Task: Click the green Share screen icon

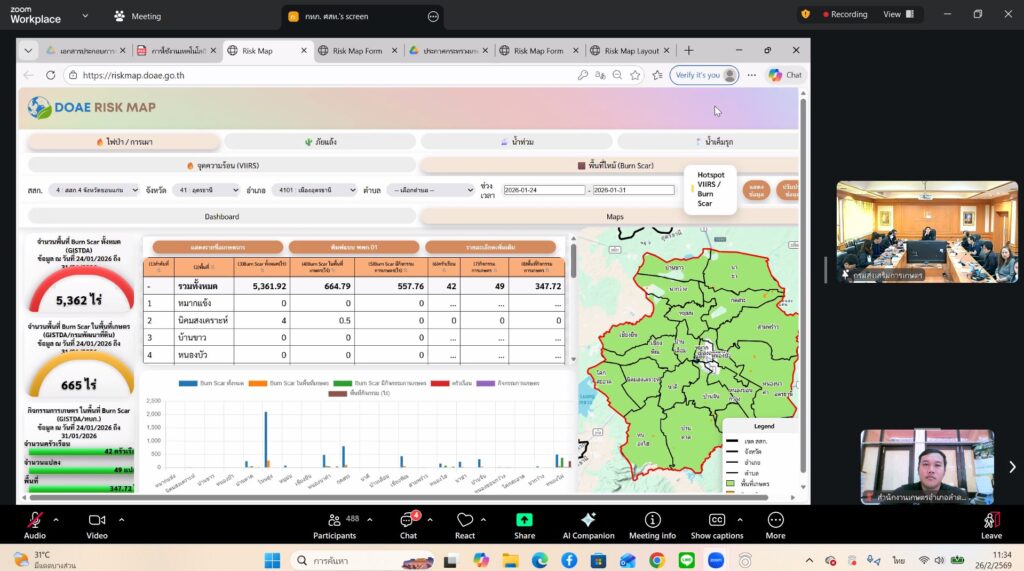Action: point(524,520)
